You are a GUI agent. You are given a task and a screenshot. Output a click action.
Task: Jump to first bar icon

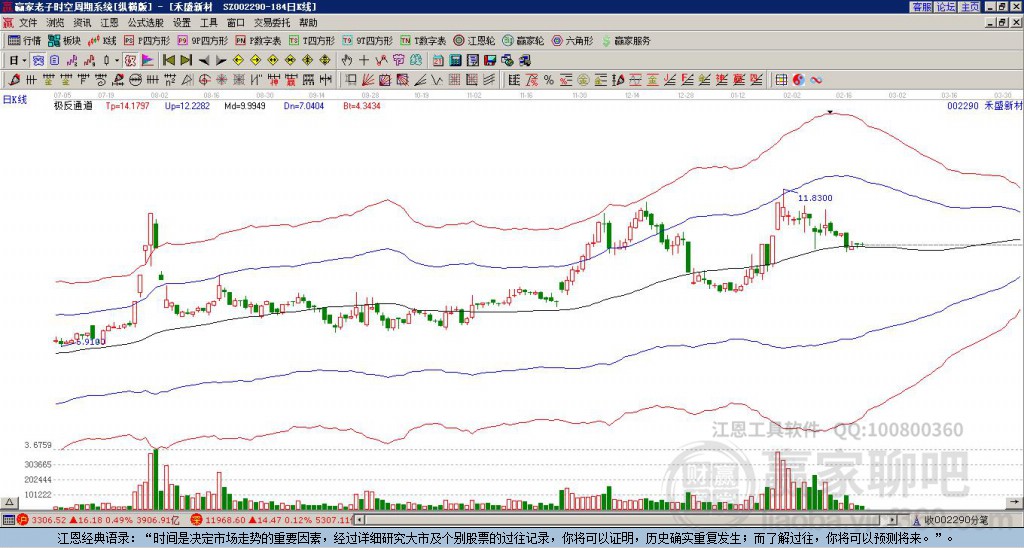coord(169,61)
